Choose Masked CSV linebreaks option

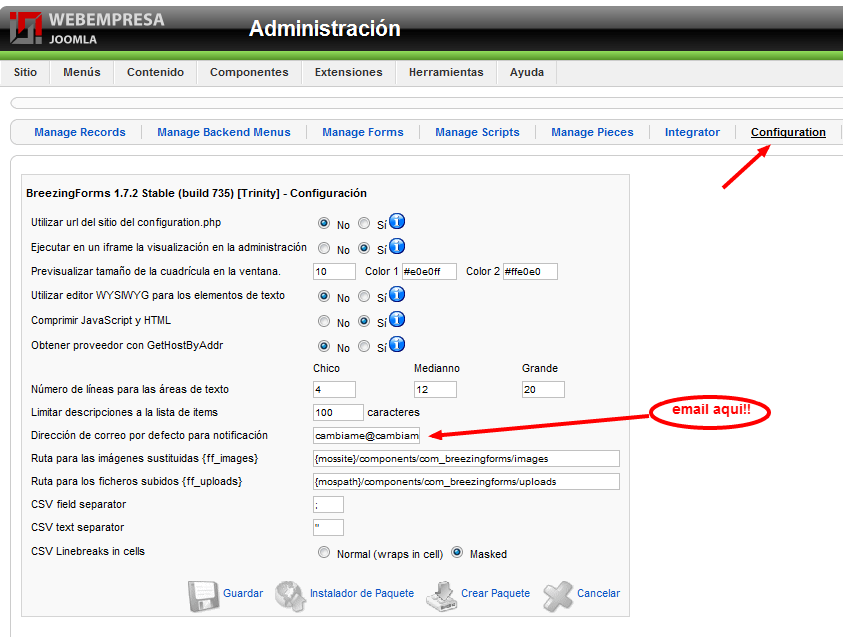457,552
